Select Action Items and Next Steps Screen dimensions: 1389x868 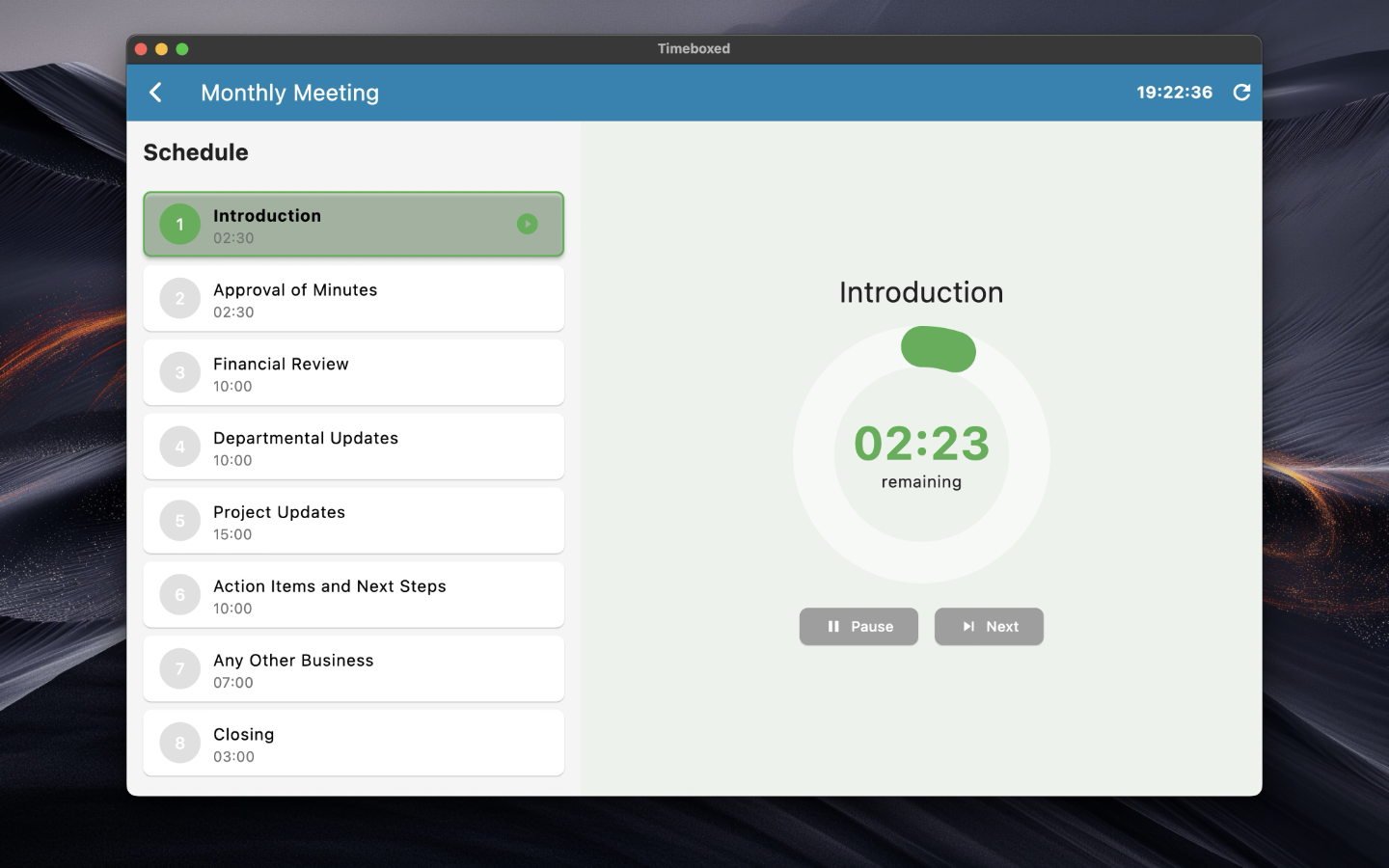(x=353, y=595)
